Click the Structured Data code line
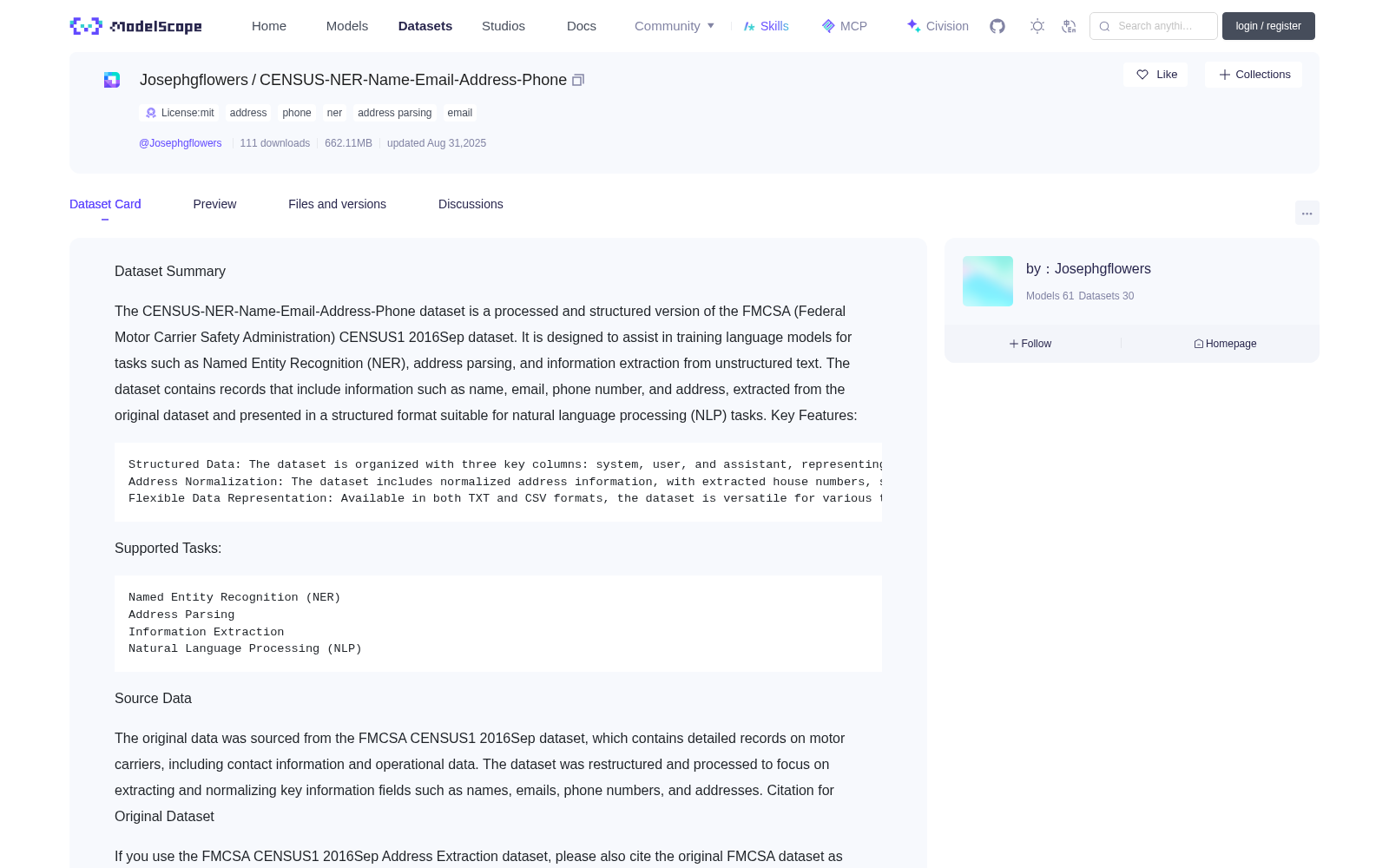The image size is (1389, 868). 505,465
